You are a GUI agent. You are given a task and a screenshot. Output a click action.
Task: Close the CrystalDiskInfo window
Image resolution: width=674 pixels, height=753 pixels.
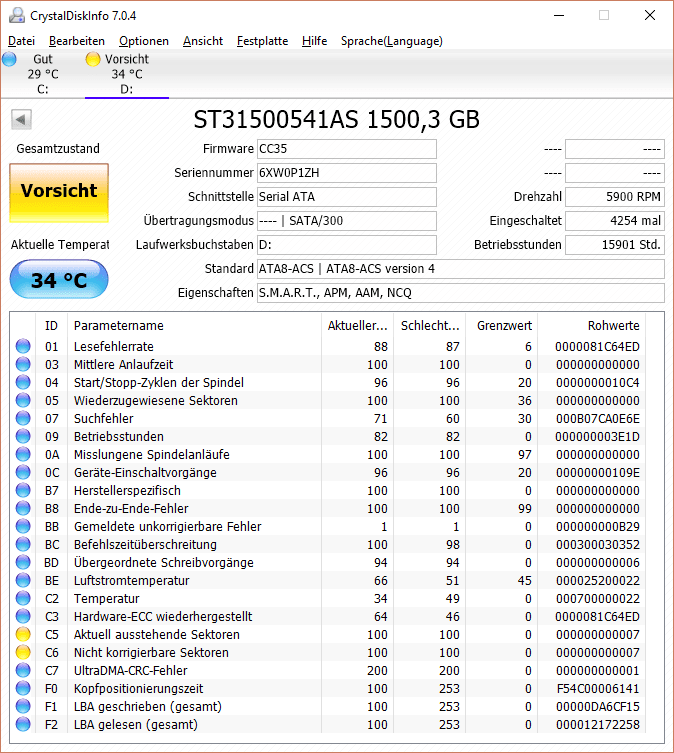pos(649,15)
